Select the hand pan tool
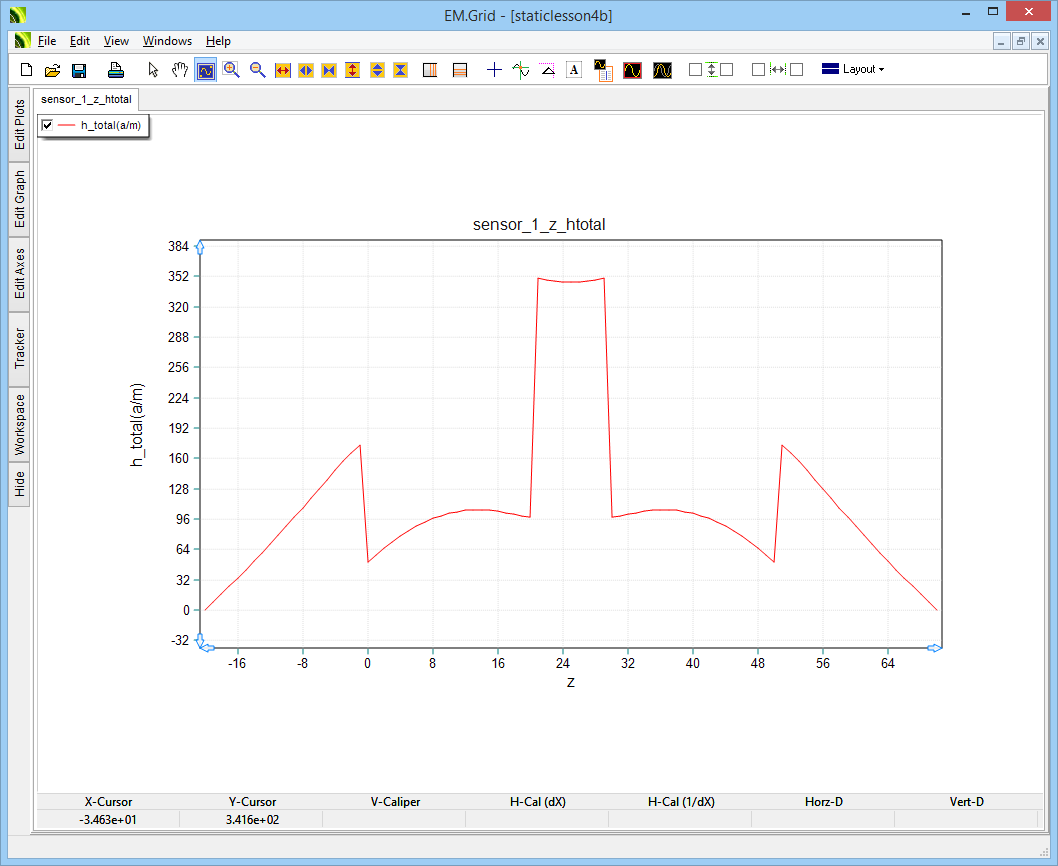Screen dimensions: 1058x866 click(180, 70)
